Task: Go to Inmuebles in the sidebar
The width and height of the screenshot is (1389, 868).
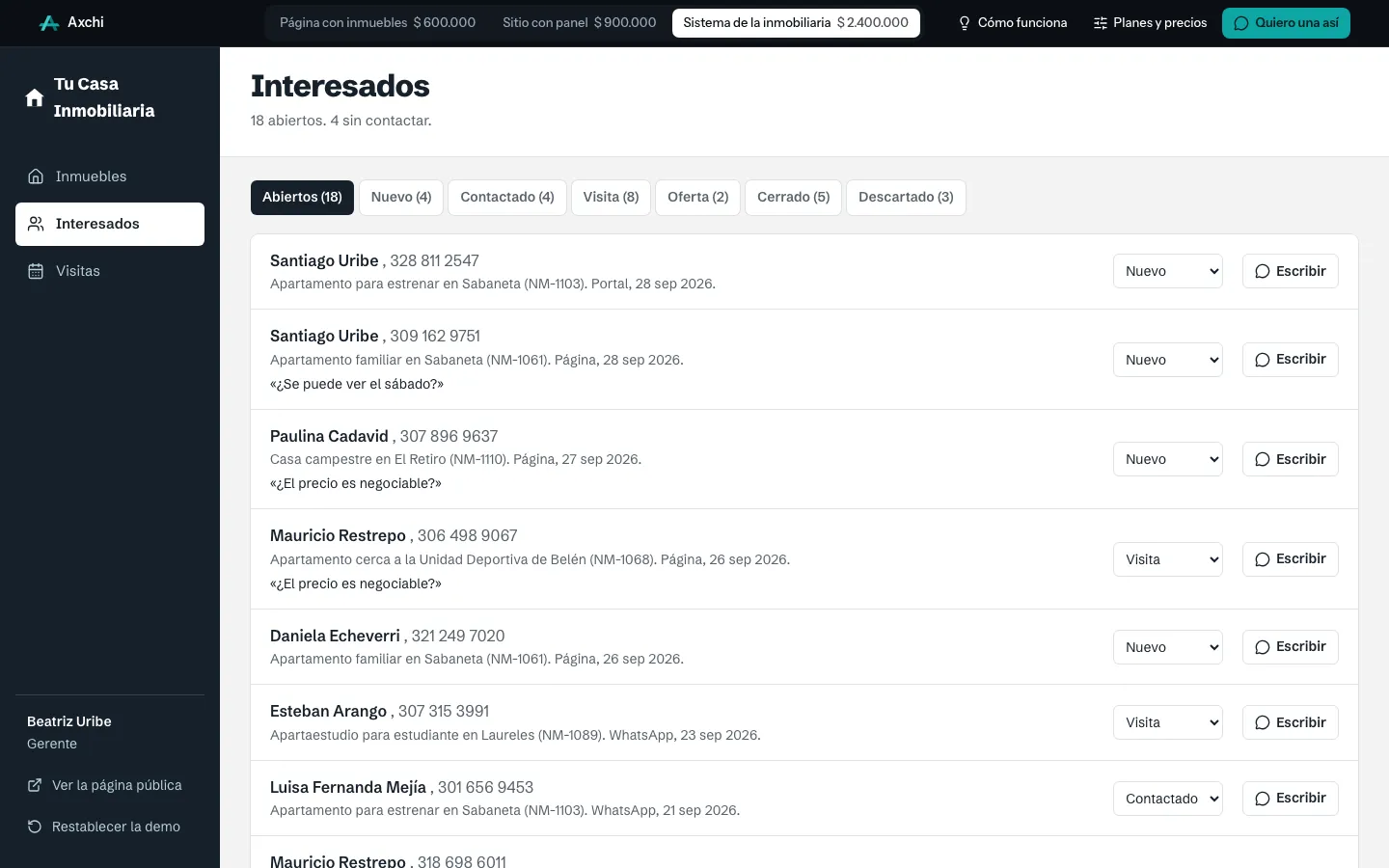Action: (110, 176)
